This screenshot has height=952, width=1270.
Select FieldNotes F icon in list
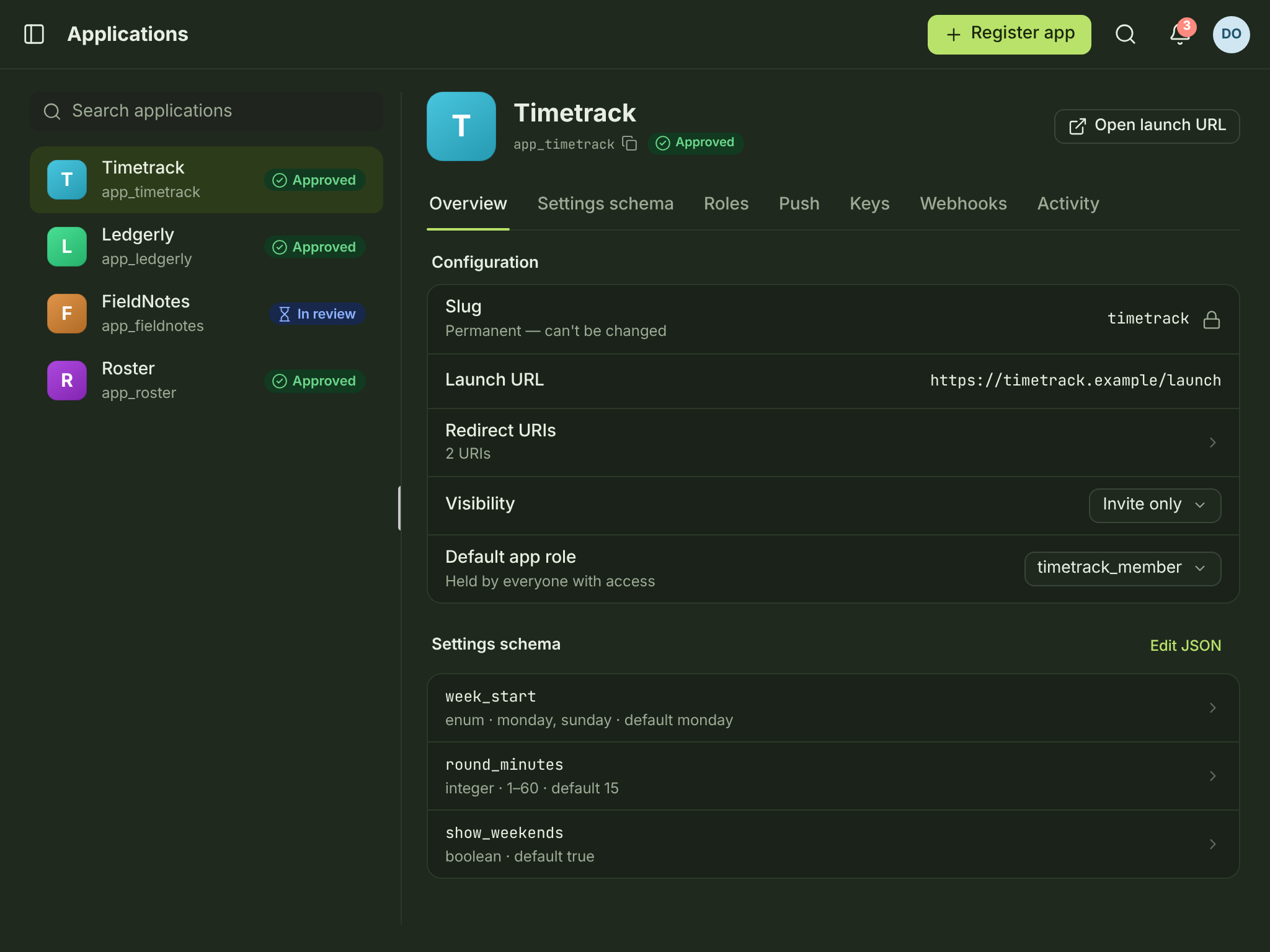pyautogui.click(x=67, y=314)
